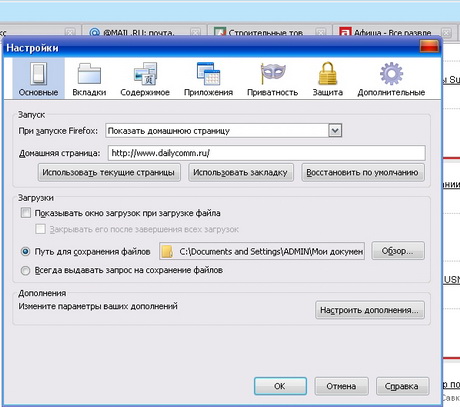Click the Настроить дополнения... button
Viewport: 460px width, 407px height.
tap(370, 310)
